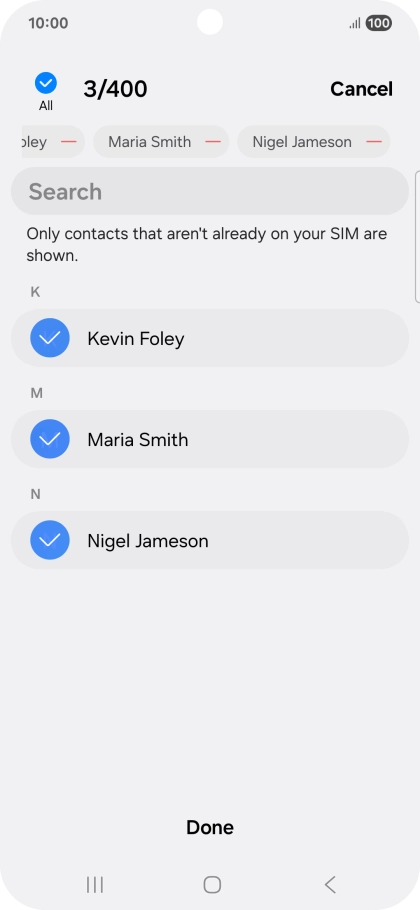Screen dimensions: 420x910
Task: Uncheck Kevin Foley's blue checkmark
Action: click(x=50, y=338)
